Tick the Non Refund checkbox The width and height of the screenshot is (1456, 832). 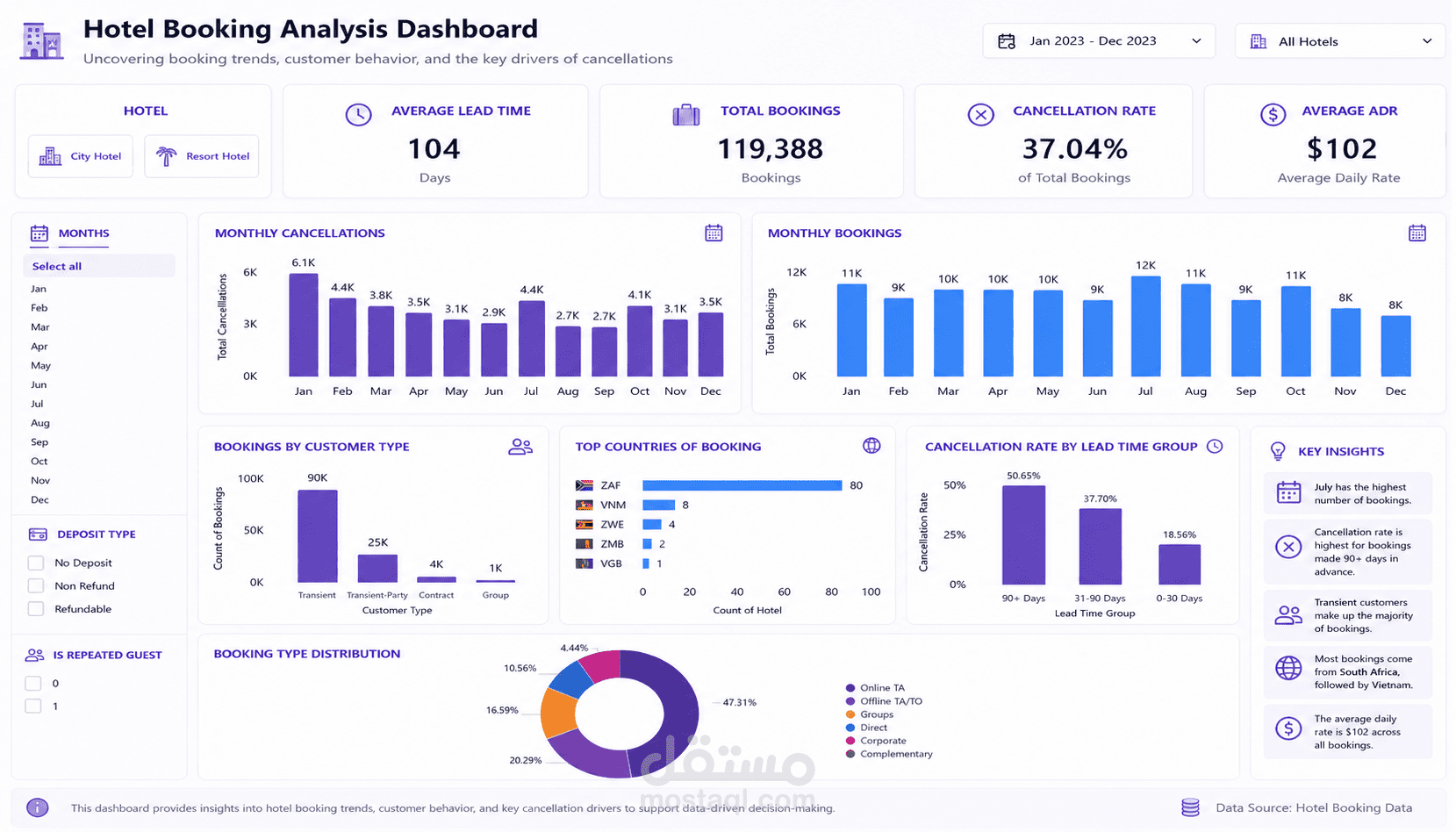[x=36, y=585]
